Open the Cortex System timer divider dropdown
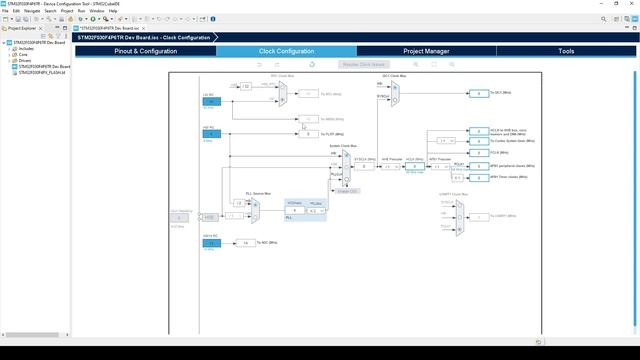Viewport: 640px width, 360px height. click(446, 141)
